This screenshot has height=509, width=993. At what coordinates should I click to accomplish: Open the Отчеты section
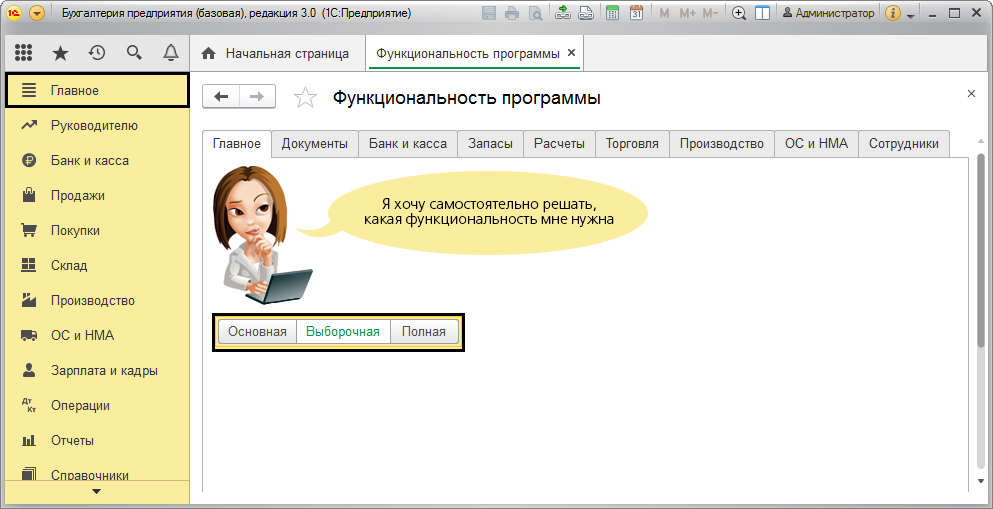tap(97, 441)
